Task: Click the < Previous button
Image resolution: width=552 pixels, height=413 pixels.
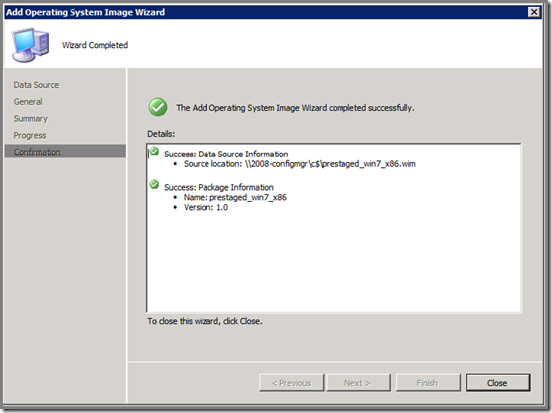Action: [x=291, y=382]
